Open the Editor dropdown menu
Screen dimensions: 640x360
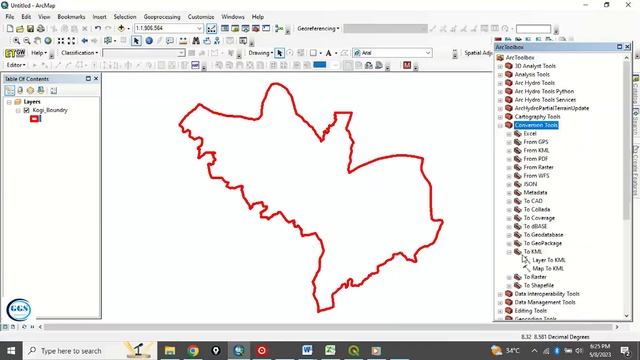click(x=16, y=65)
